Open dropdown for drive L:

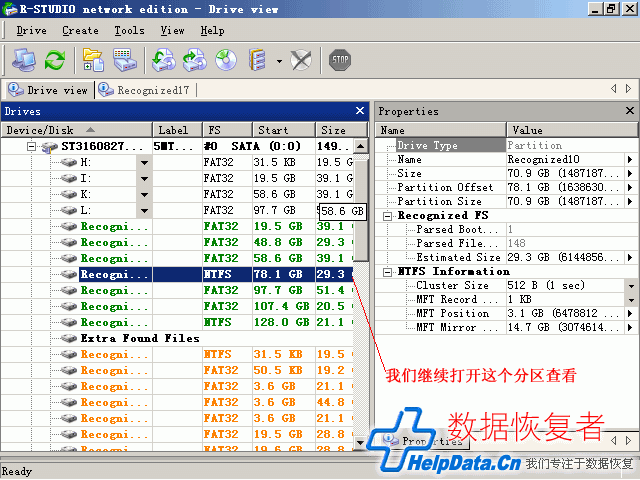(x=144, y=211)
